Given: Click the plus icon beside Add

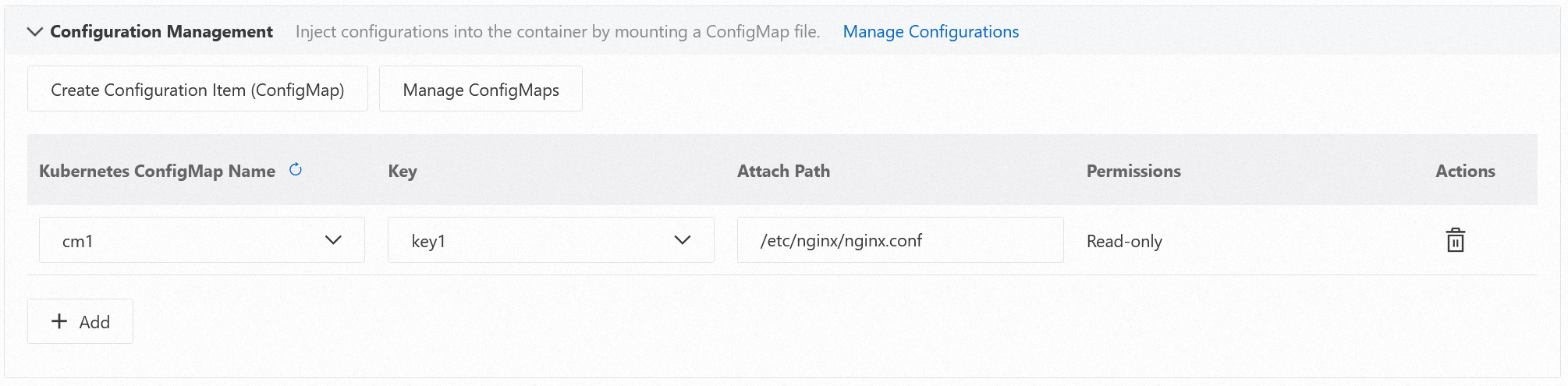Looking at the screenshot, I should coord(59,321).
